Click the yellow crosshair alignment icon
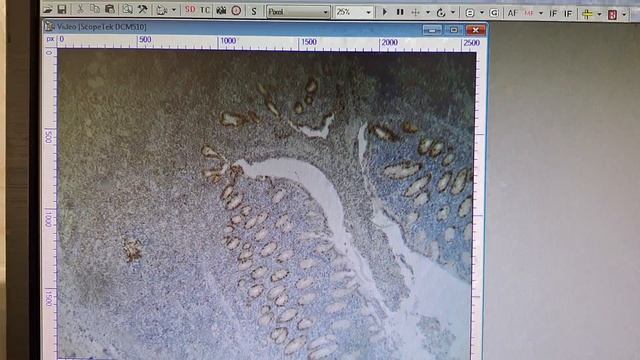Image resolution: width=640 pixels, height=360 pixels. pyautogui.click(x=587, y=14)
